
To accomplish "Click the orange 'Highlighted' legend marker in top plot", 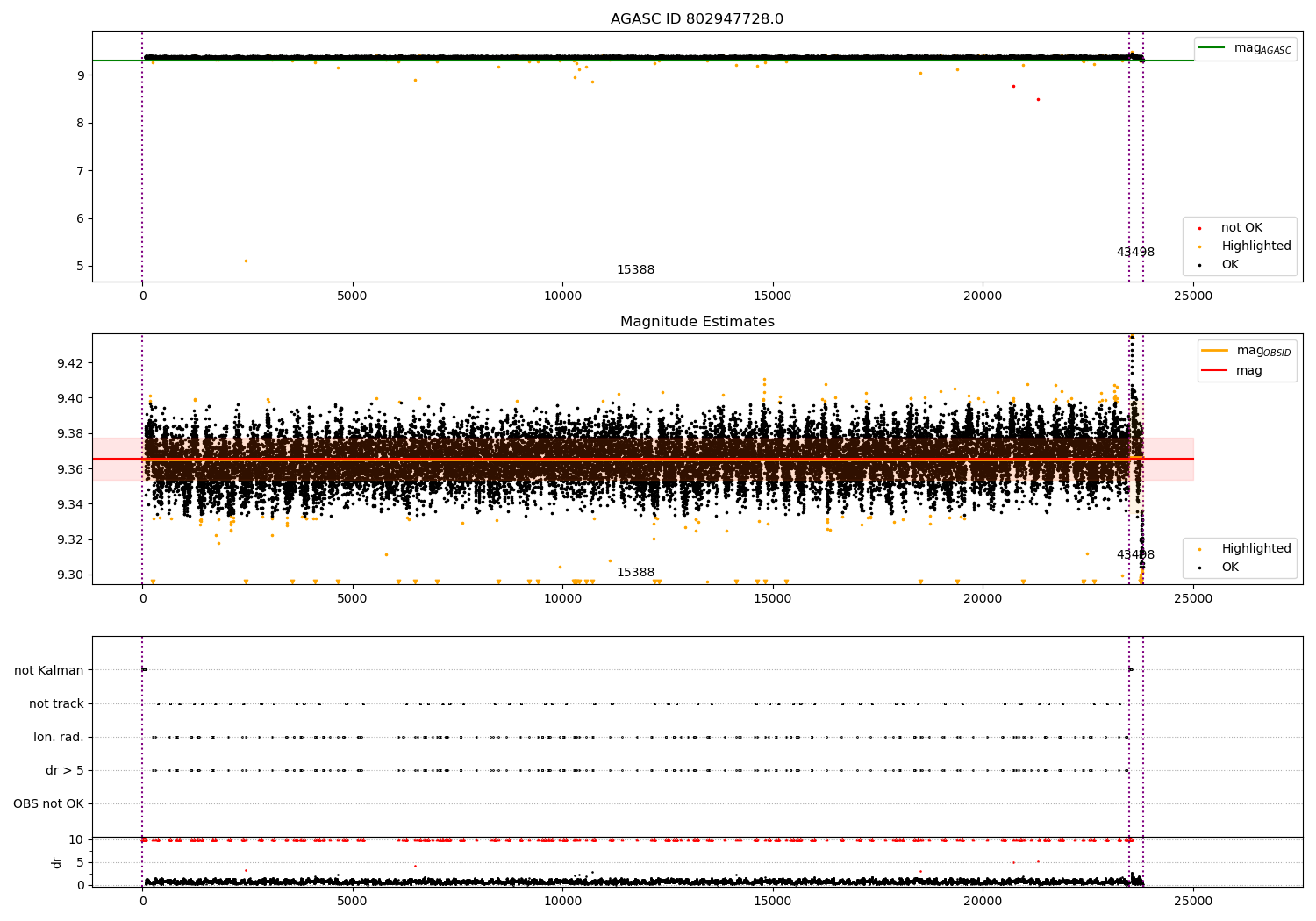I will tap(1199, 246).
